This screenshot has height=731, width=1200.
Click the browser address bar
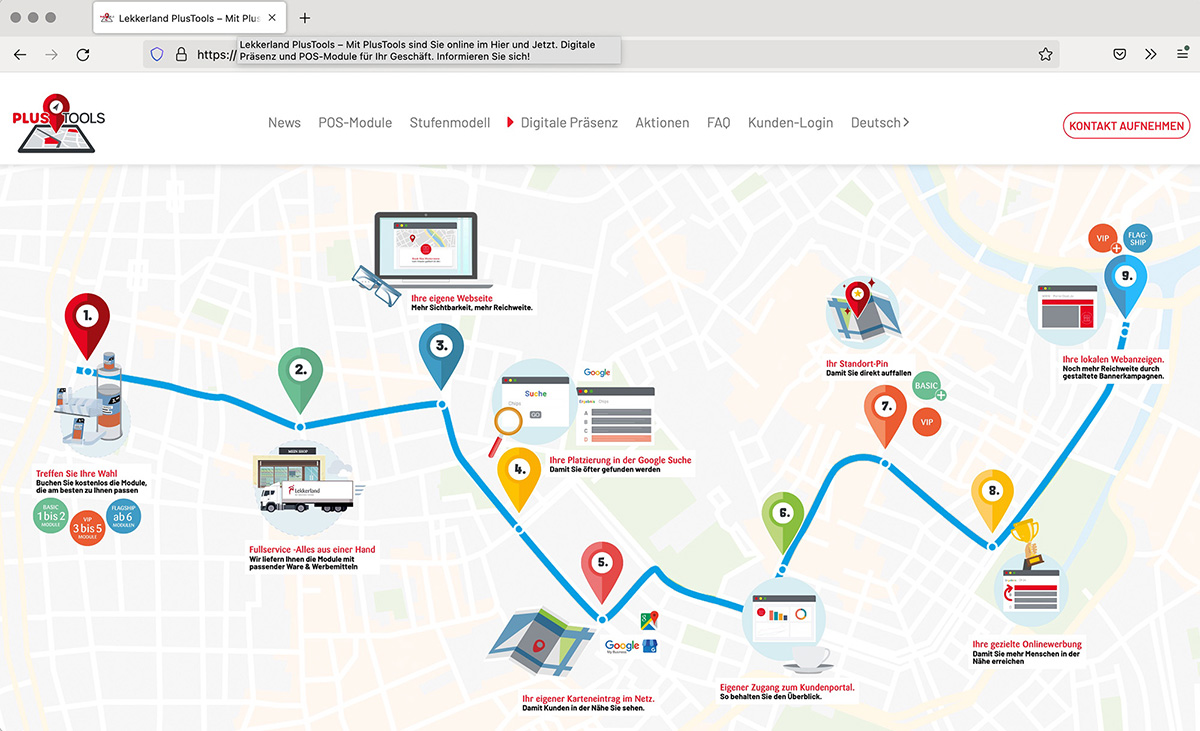[x=600, y=55]
